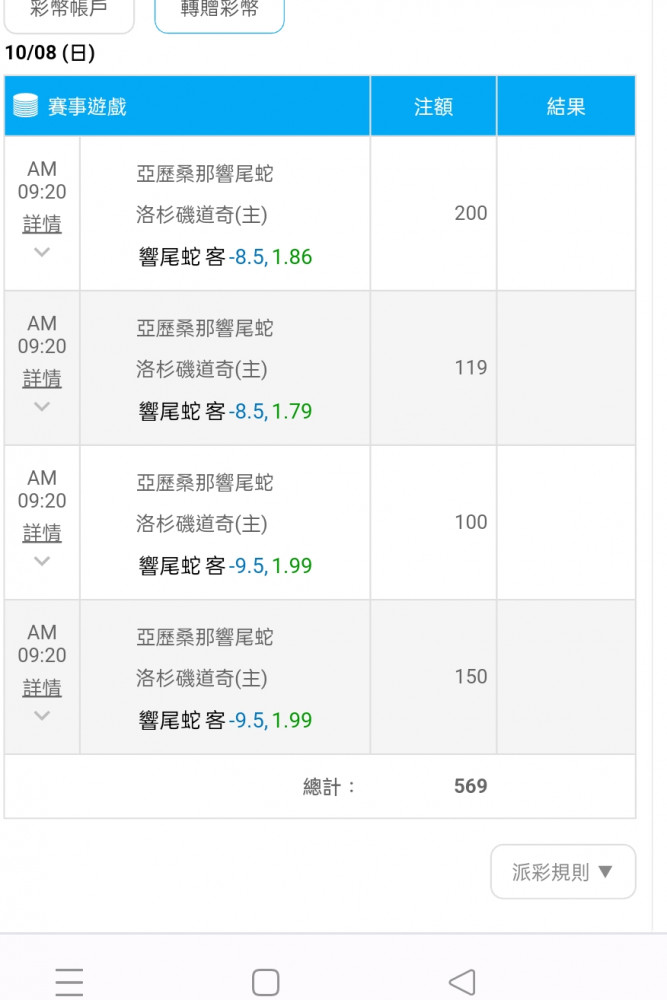The image size is (667, 1000).
Task: Tap the 響尾蛇 客 -8.5, 1.79 bet line
Action: click(x=225, y=411)
